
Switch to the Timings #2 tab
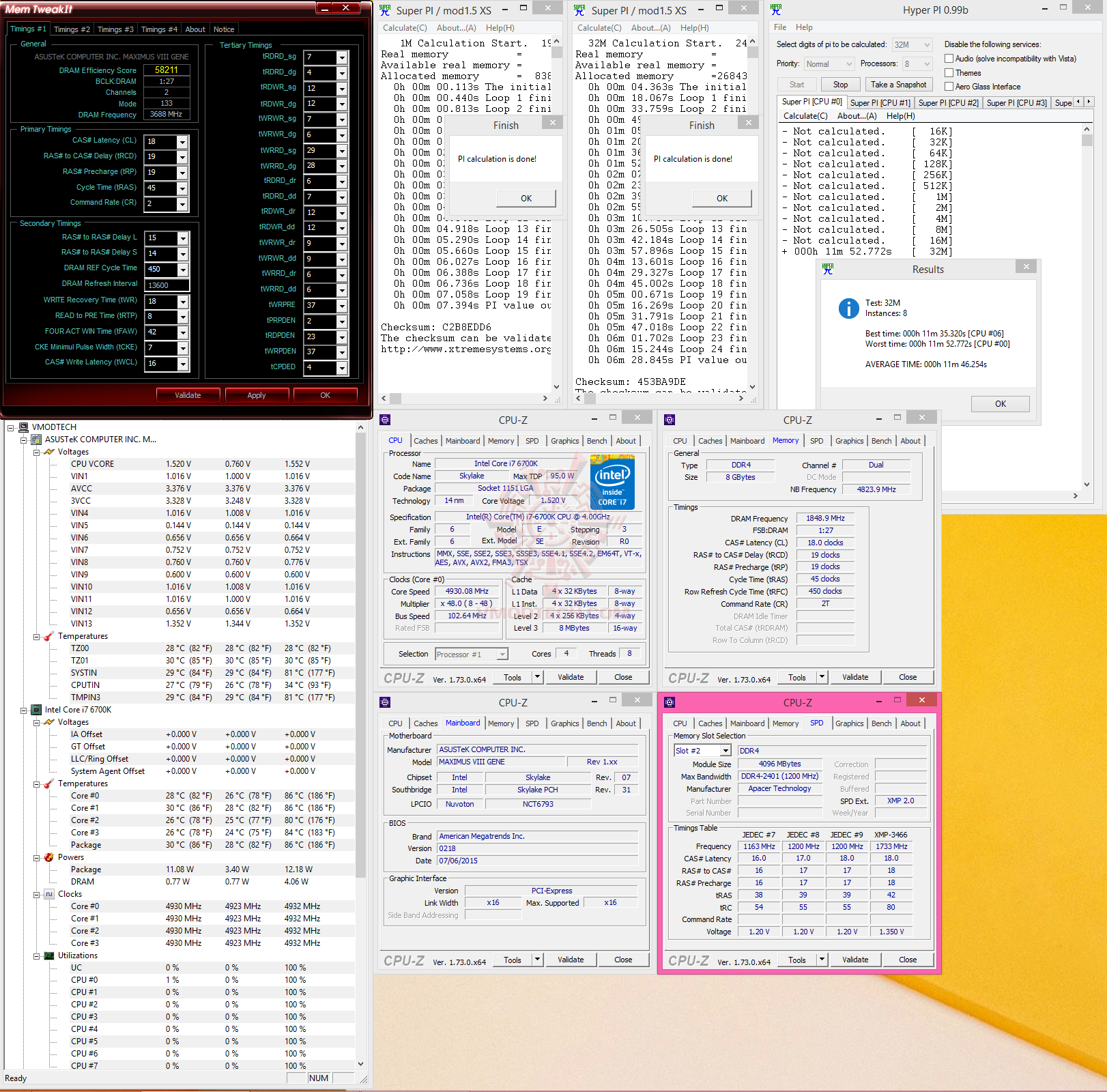coord(72,29)
